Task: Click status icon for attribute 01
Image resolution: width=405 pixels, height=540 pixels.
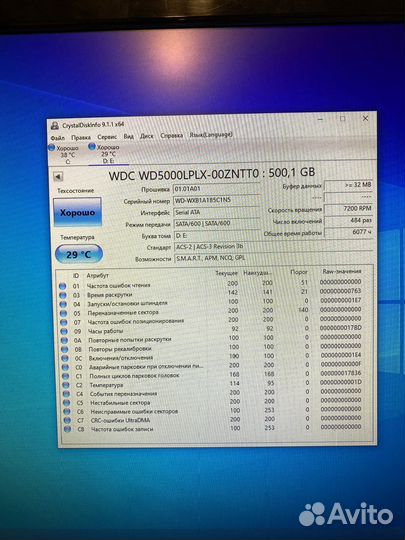Action: tap(62, 286)
